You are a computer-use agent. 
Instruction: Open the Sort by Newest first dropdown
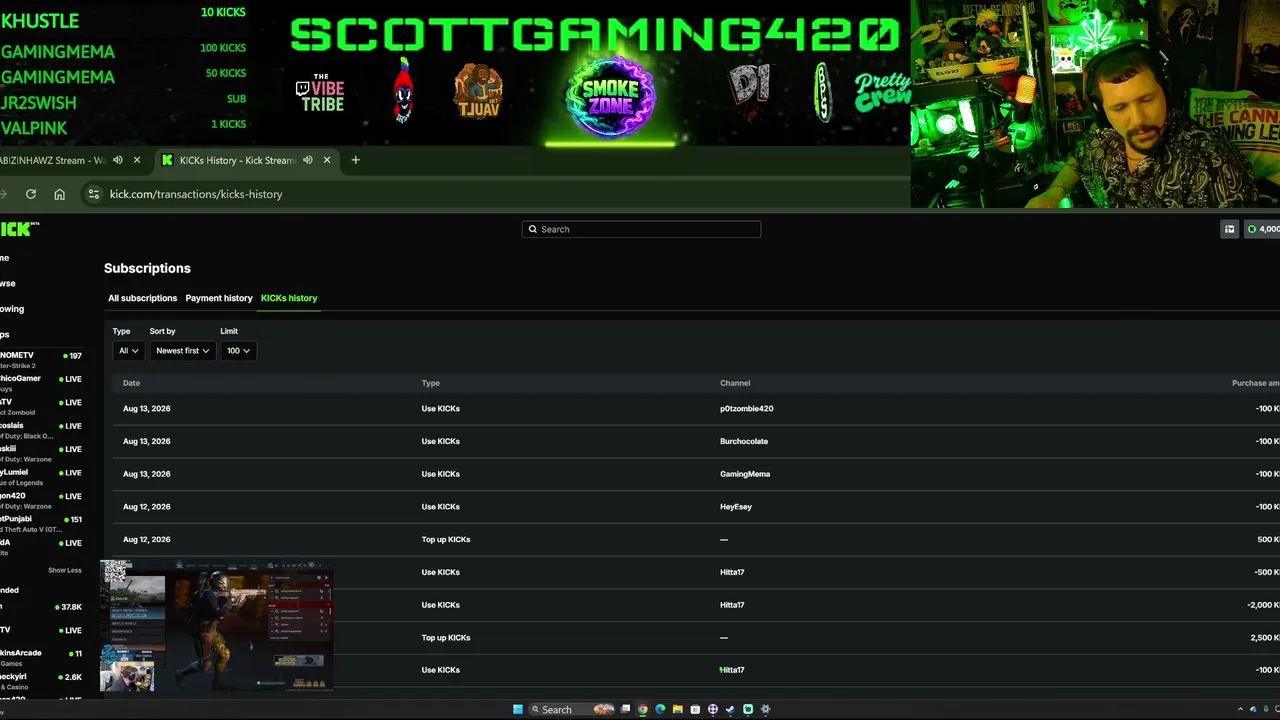click(182, 351)
